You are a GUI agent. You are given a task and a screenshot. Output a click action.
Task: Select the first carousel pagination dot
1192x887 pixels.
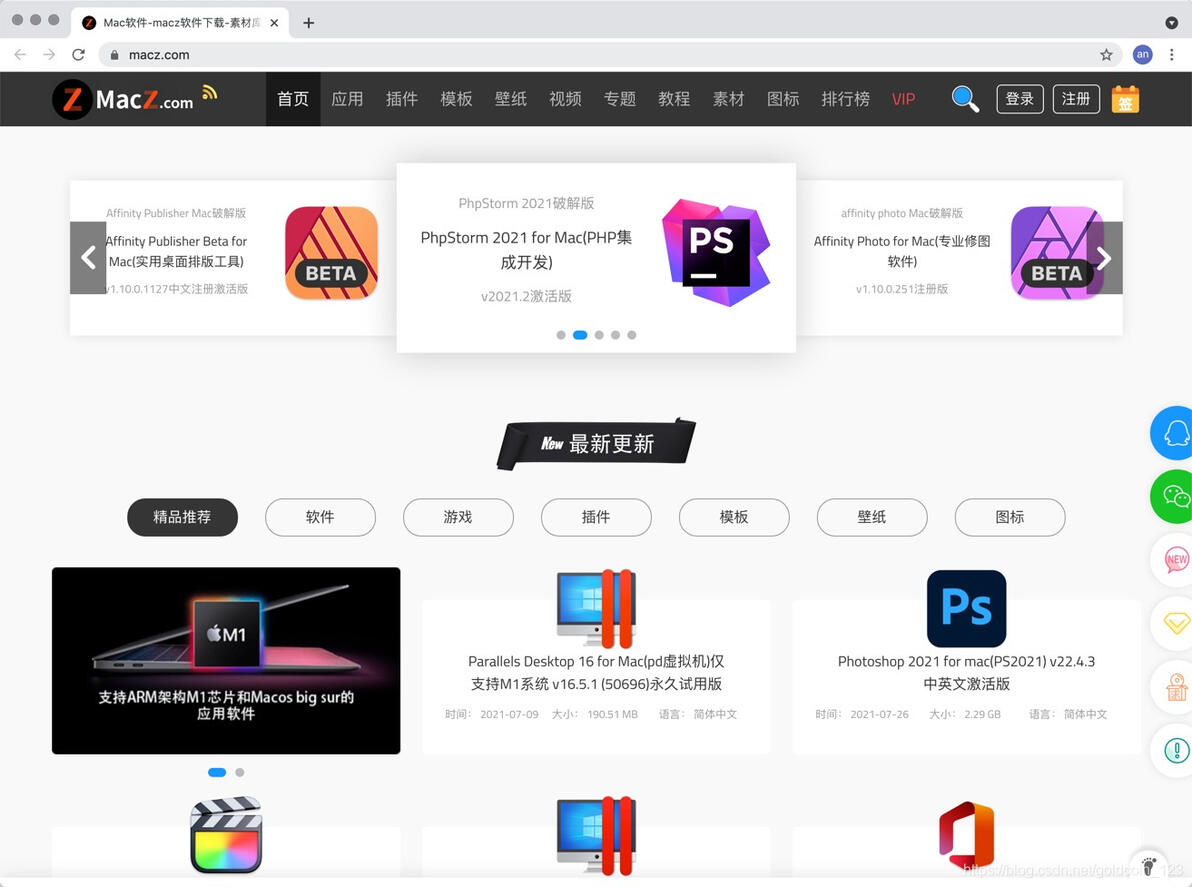(561, 335)
